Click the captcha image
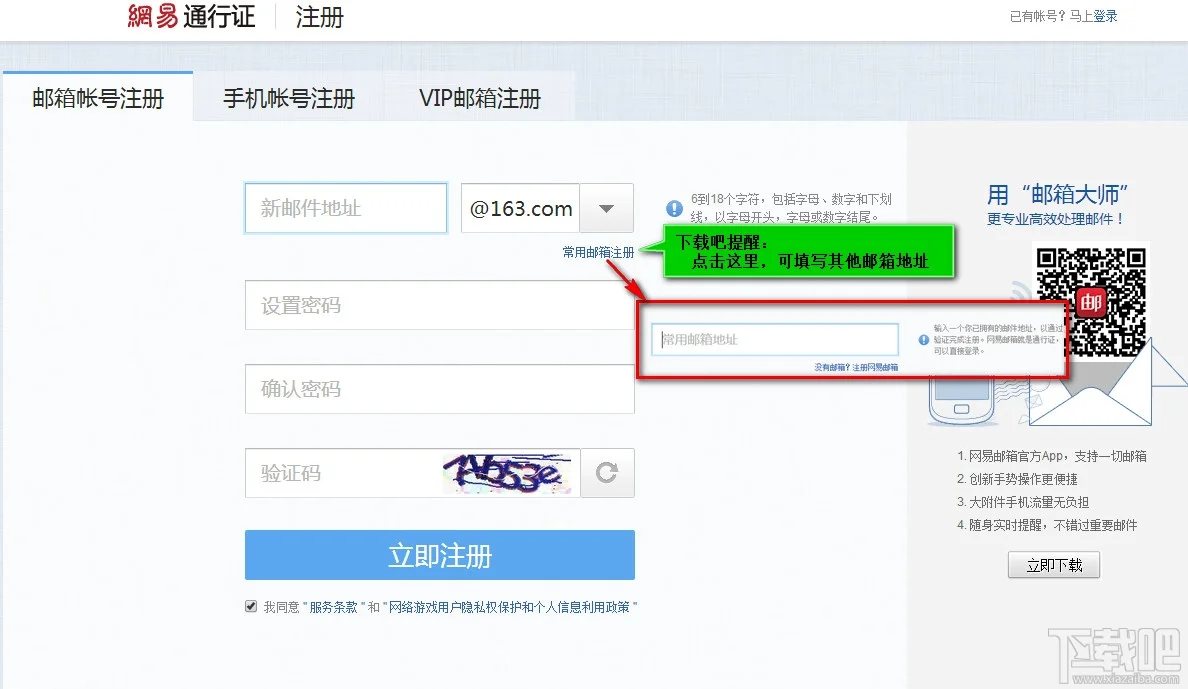 click(x=507, y=473)
